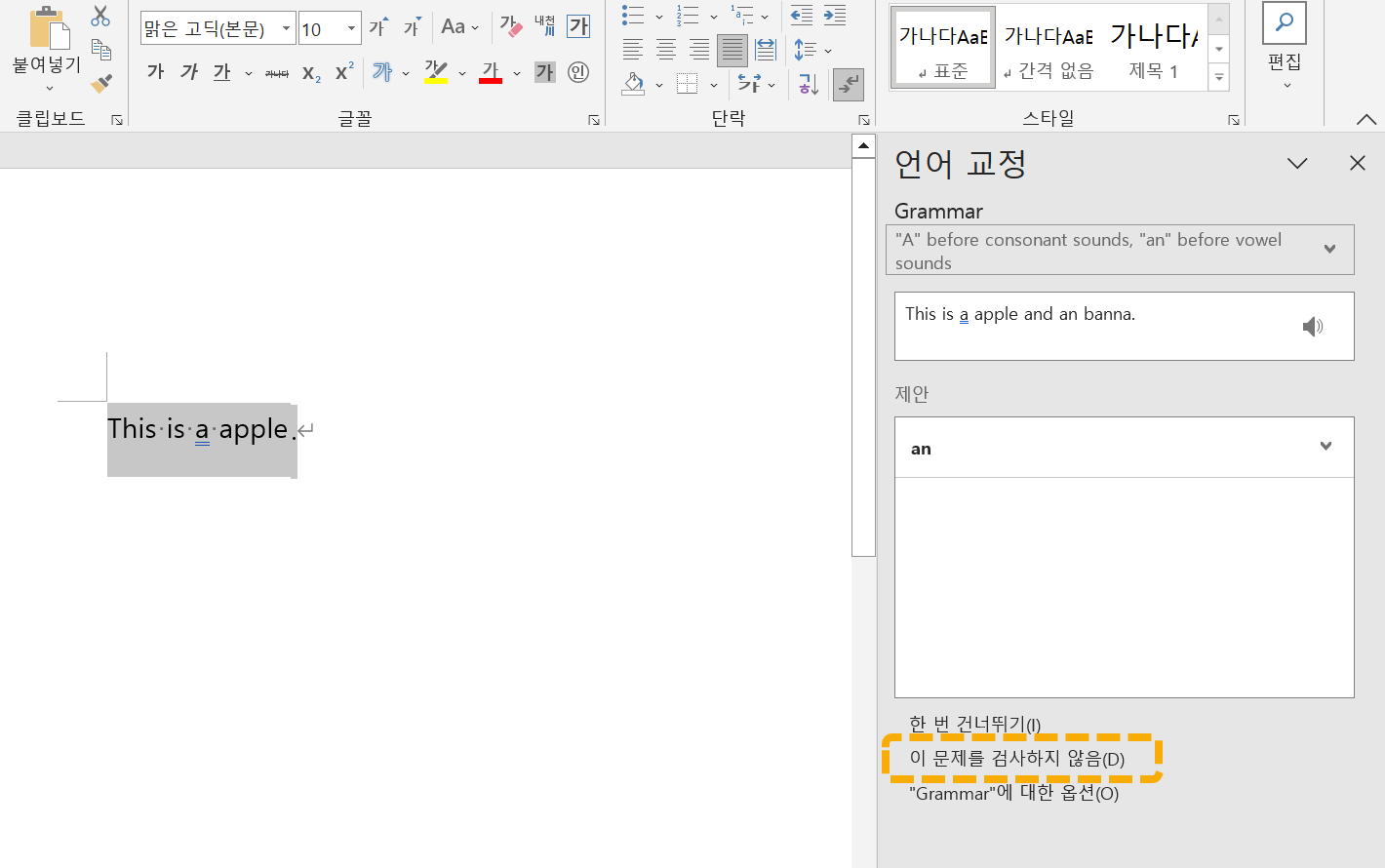Open the font size dropdown
Viewport: 1385px width, 868px height.
pyautogui.click(x=350, y=27)
